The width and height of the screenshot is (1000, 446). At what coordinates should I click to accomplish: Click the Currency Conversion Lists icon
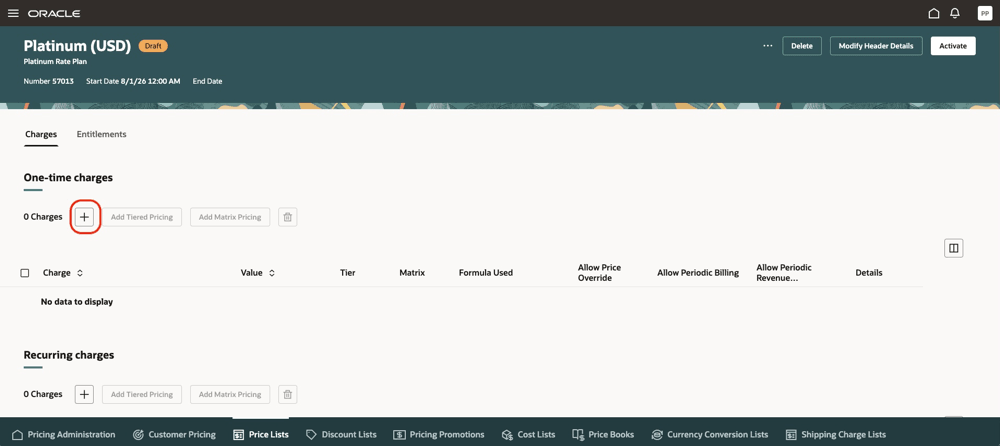pos(657,435)
